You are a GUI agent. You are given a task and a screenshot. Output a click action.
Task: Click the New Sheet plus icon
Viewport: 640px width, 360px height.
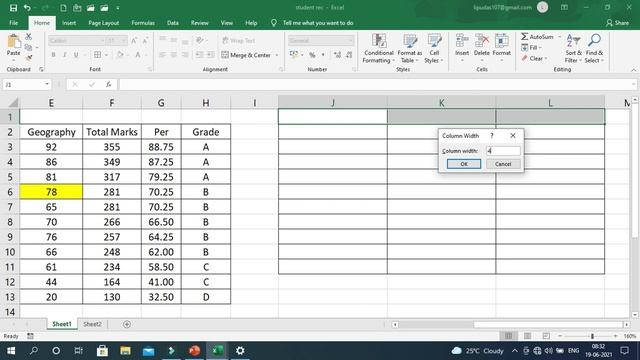click(x=127, y=324)
